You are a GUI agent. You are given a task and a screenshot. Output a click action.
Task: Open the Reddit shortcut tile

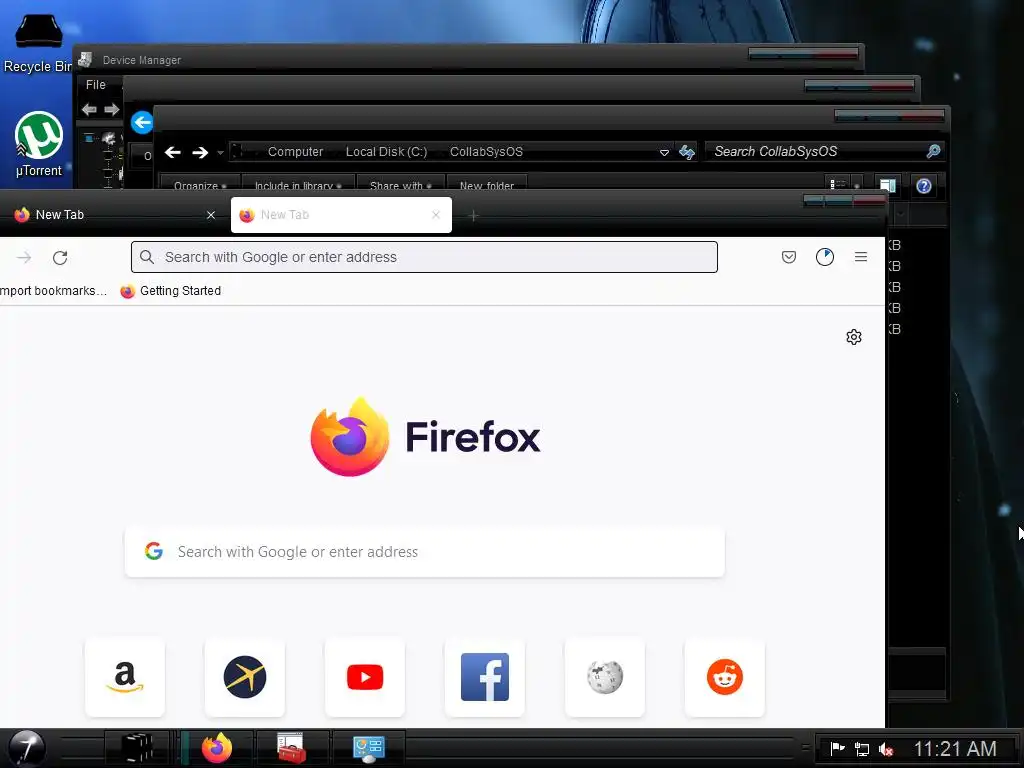(x=725, y=677)
